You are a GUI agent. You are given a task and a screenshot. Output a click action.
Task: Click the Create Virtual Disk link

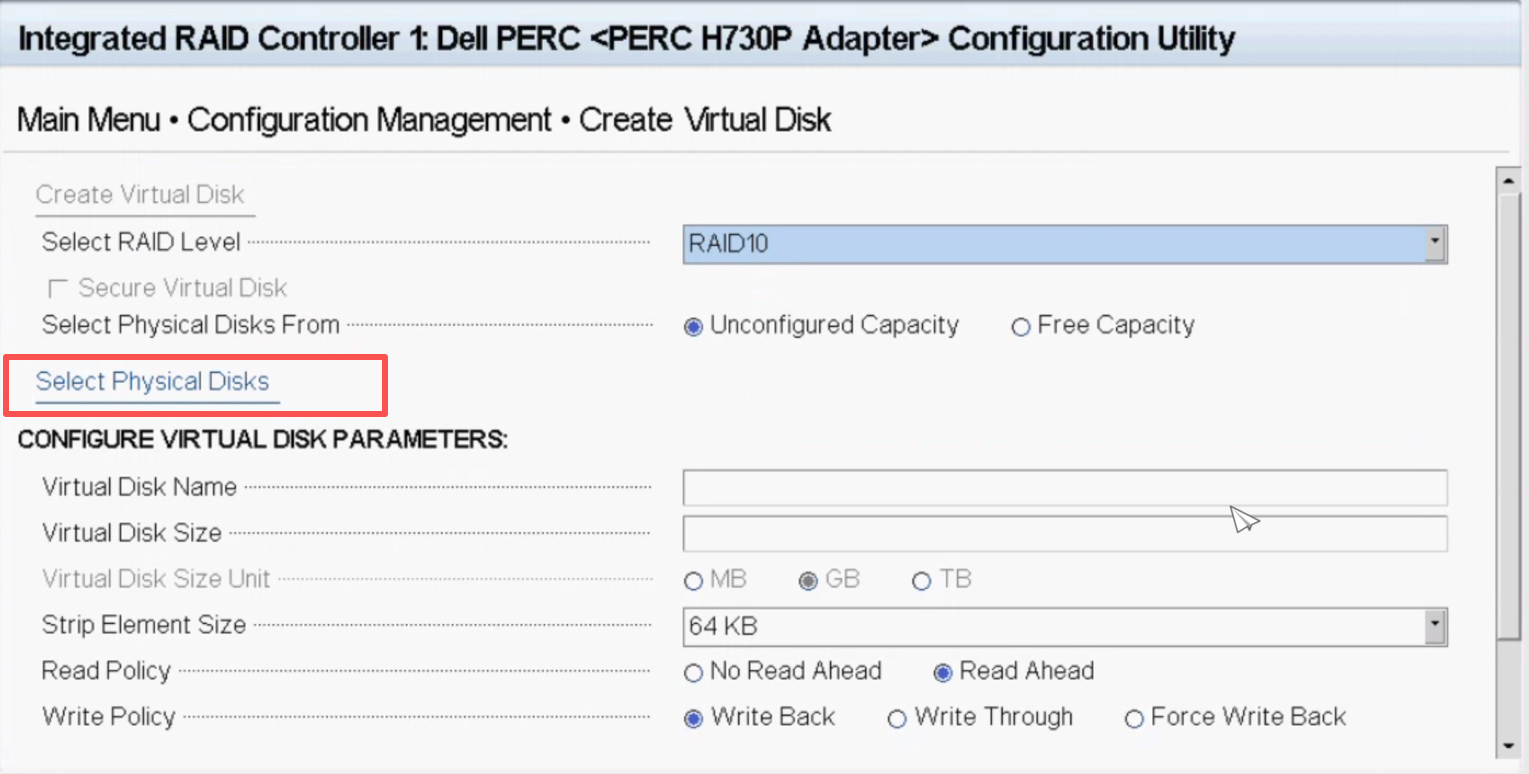(140, 195)
